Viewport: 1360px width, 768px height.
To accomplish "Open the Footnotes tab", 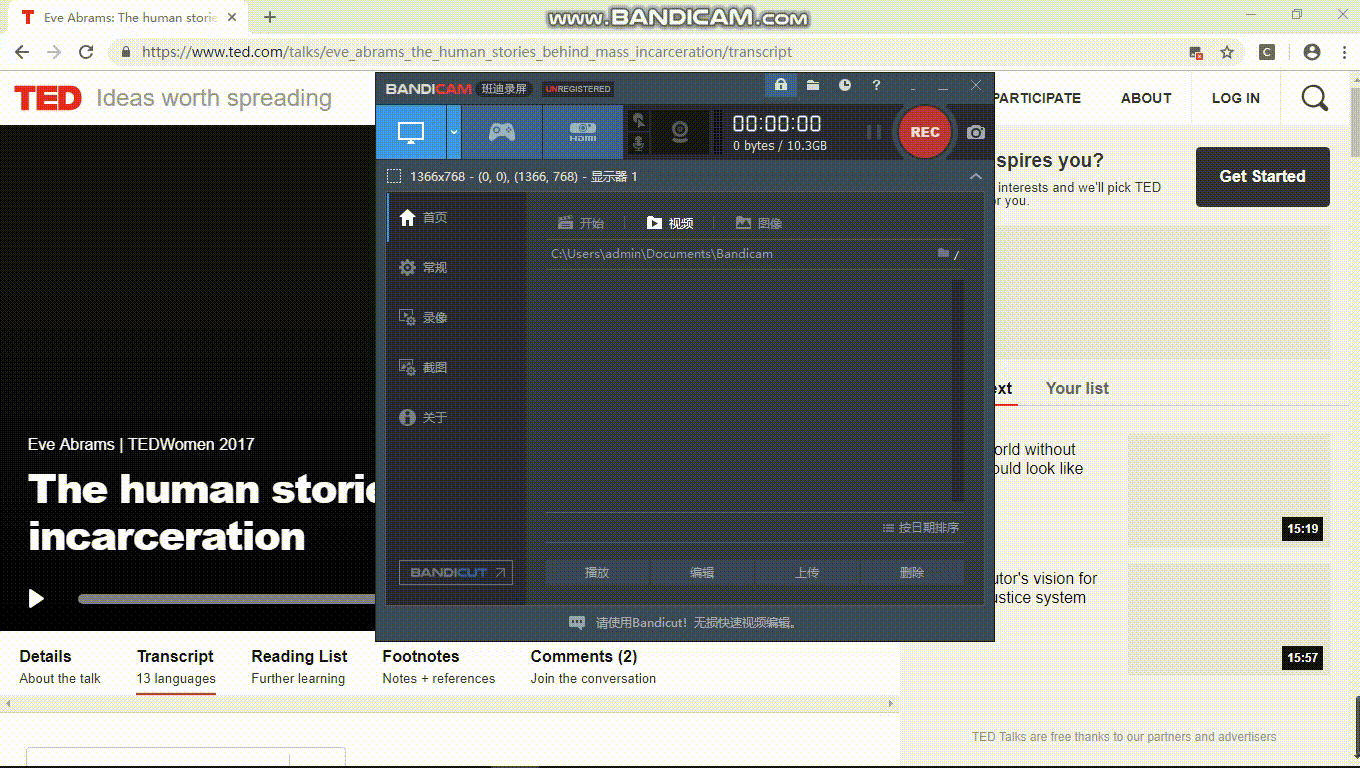I will click(x=438, y=667).
